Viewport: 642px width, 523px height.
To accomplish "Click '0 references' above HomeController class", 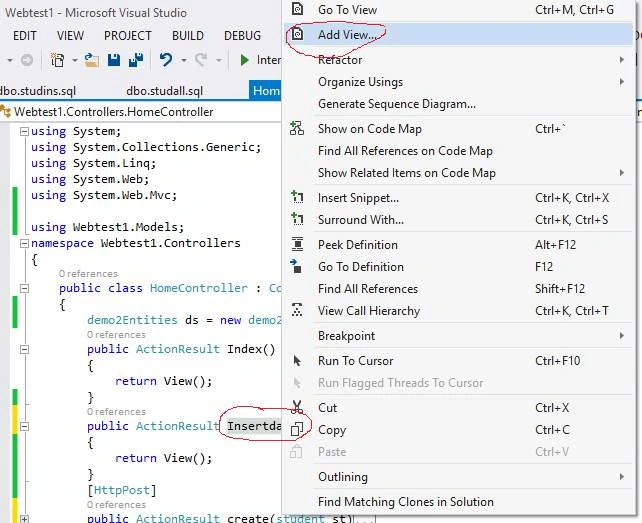I will 88,274.
